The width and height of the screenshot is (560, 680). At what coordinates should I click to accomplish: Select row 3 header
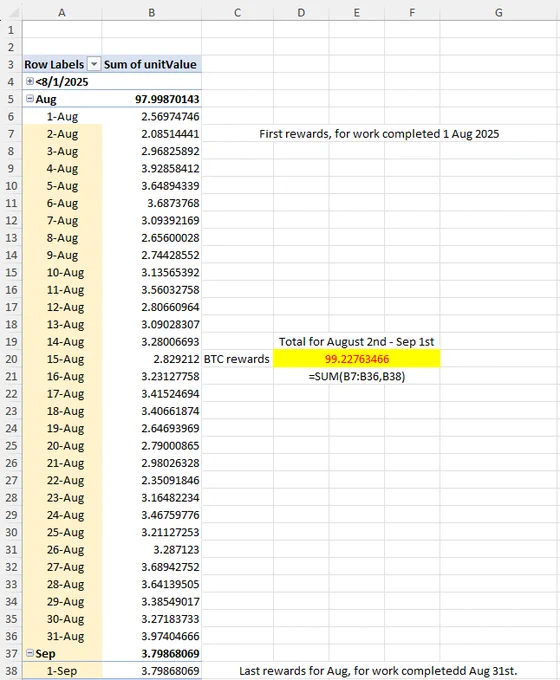point(11,65)
